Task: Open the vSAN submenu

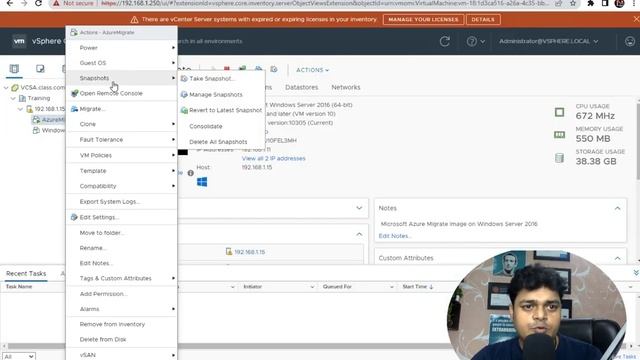Action: click(122, 355)
